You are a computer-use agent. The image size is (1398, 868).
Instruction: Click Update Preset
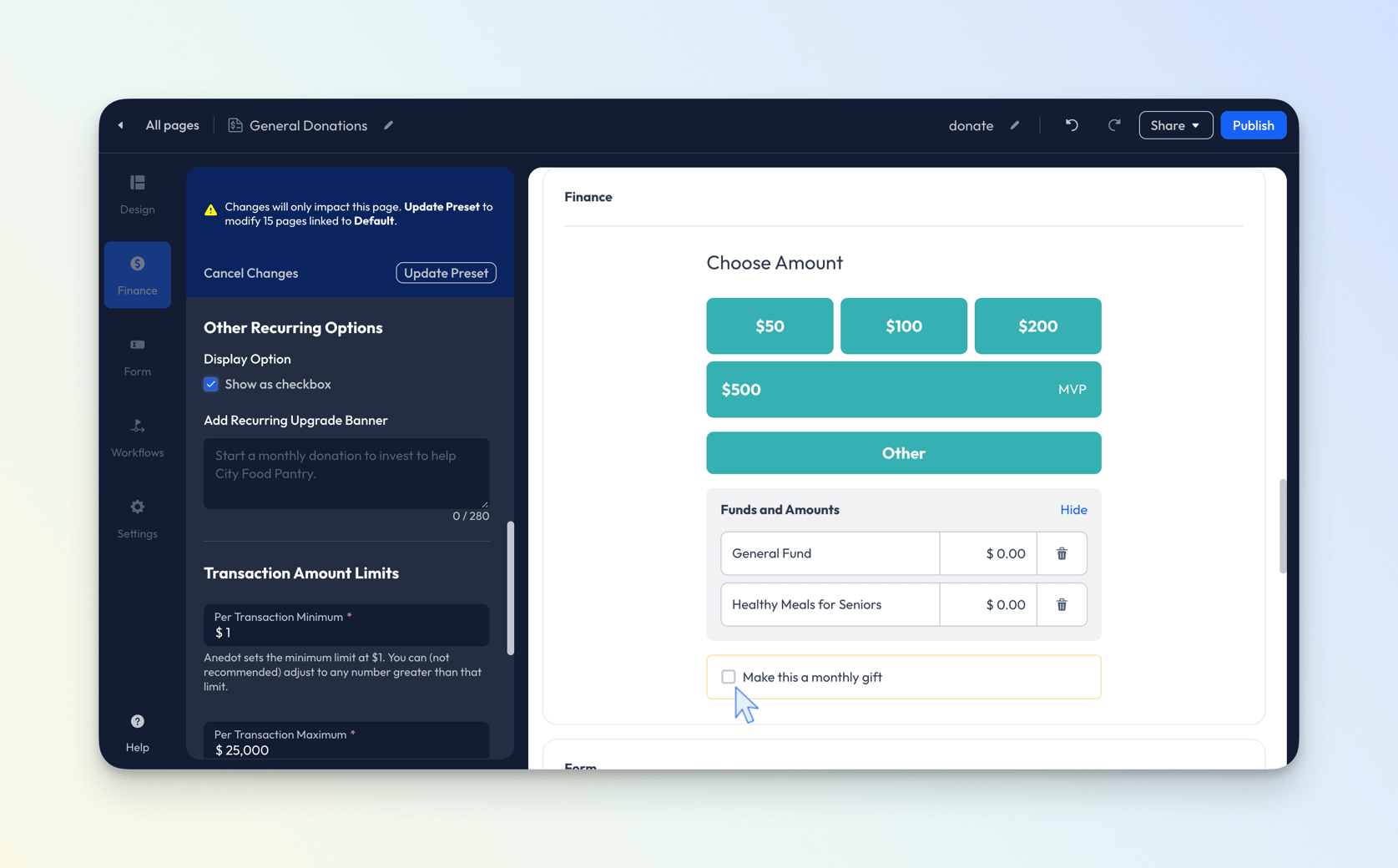click(x=446, y=273)
